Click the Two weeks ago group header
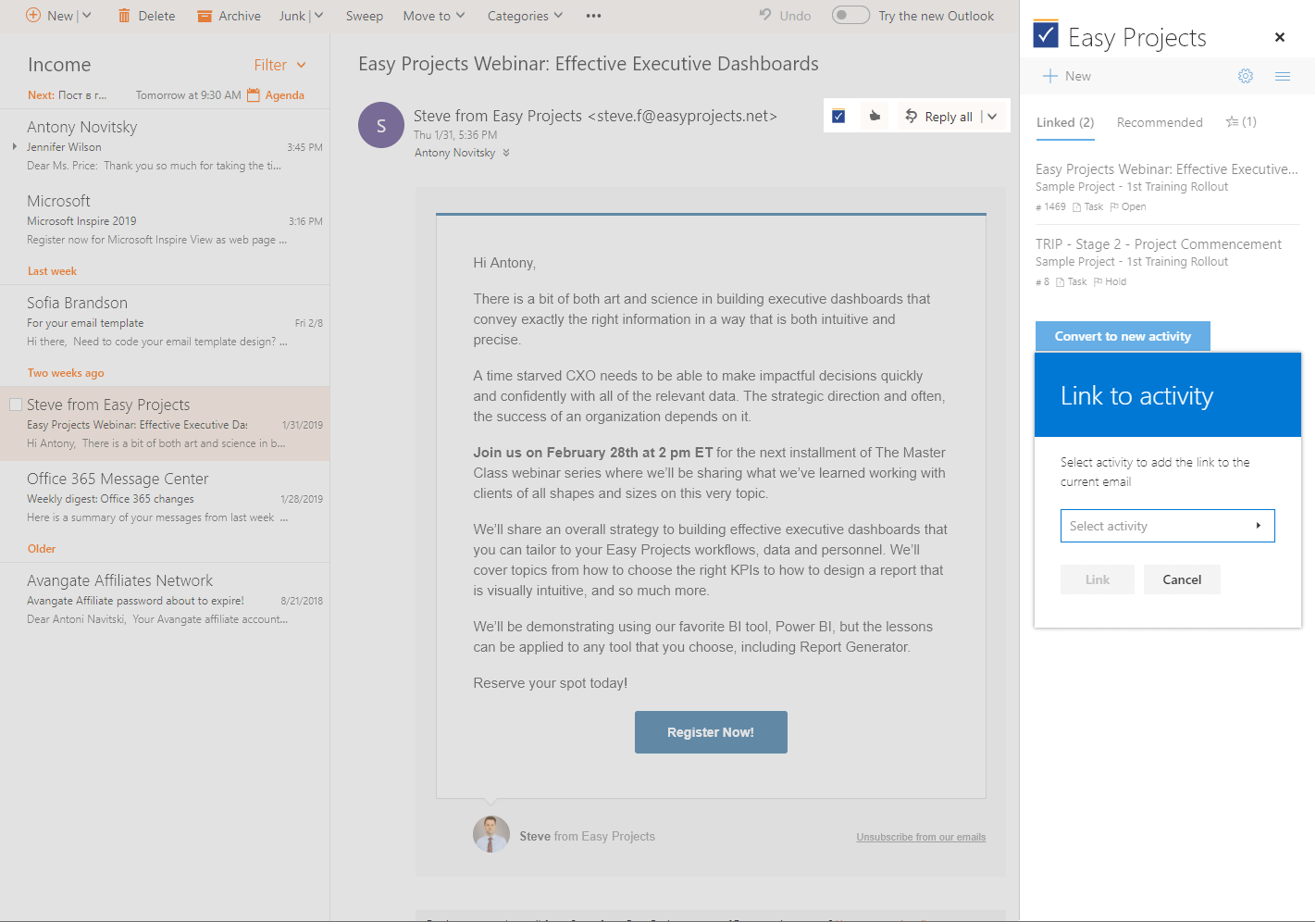The image size is (1316, 922). (x=66, y=373)
